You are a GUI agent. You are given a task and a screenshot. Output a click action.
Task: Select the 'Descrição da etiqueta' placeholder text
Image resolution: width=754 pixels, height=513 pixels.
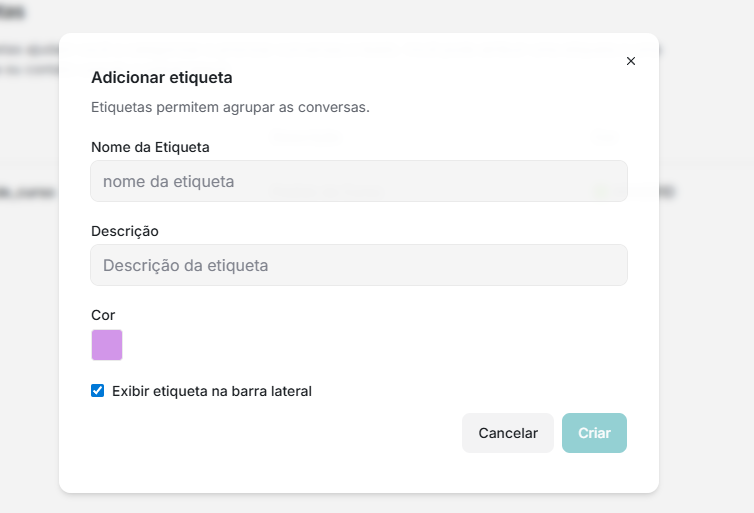tap(186, 266)
